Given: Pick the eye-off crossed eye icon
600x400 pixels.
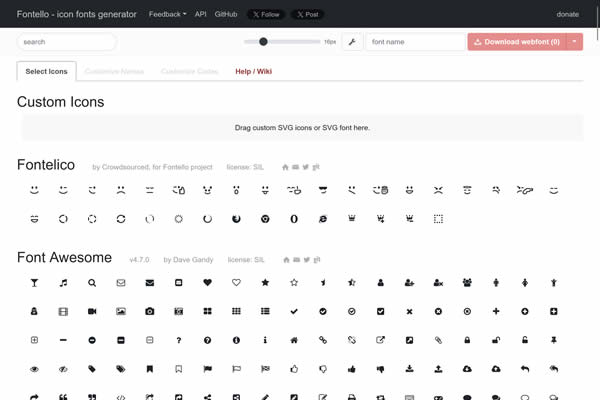Looking at the screenshot, I should (x=63, y=369).
